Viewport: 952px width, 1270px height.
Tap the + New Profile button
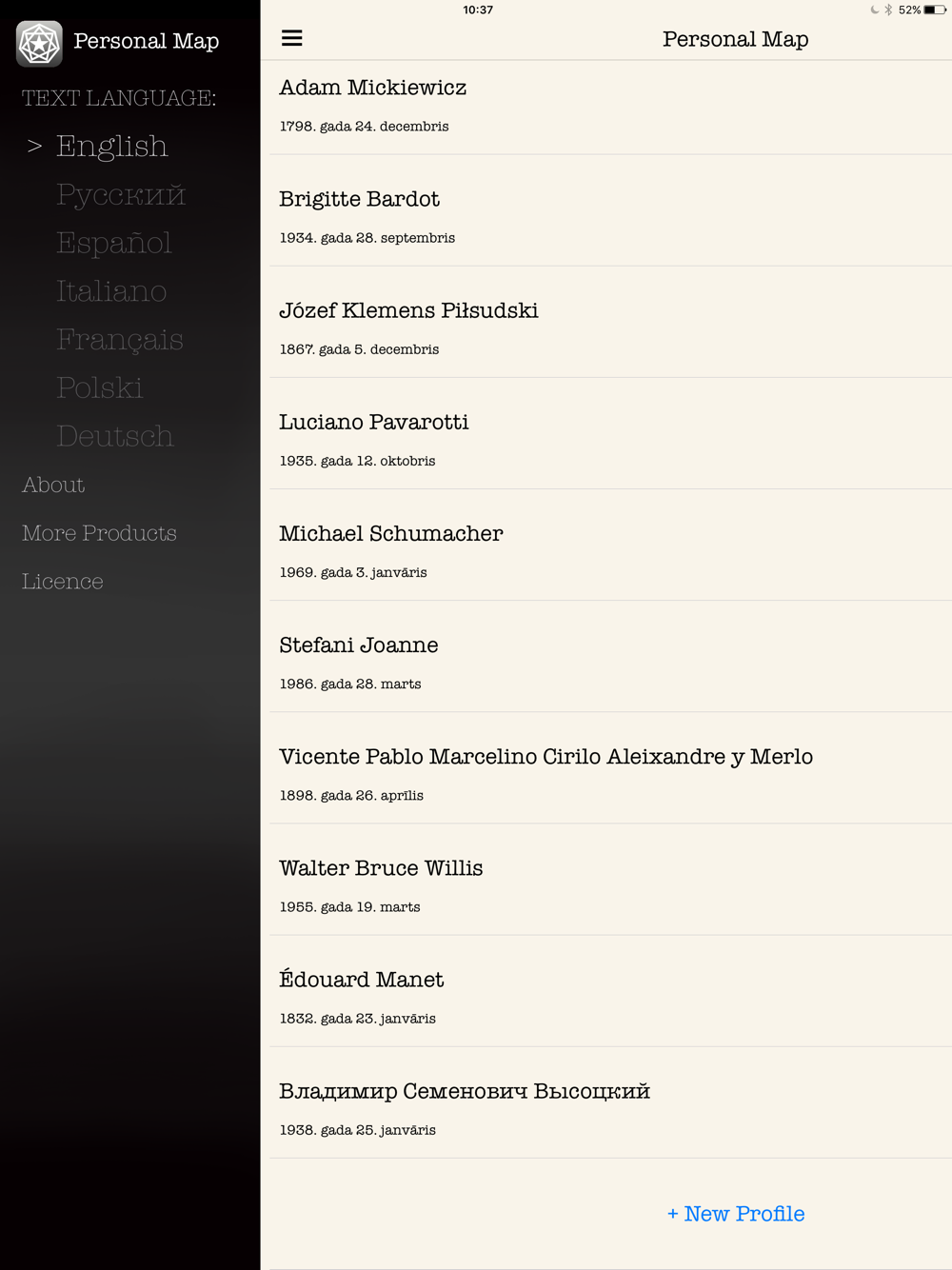tap(736, 1214)
